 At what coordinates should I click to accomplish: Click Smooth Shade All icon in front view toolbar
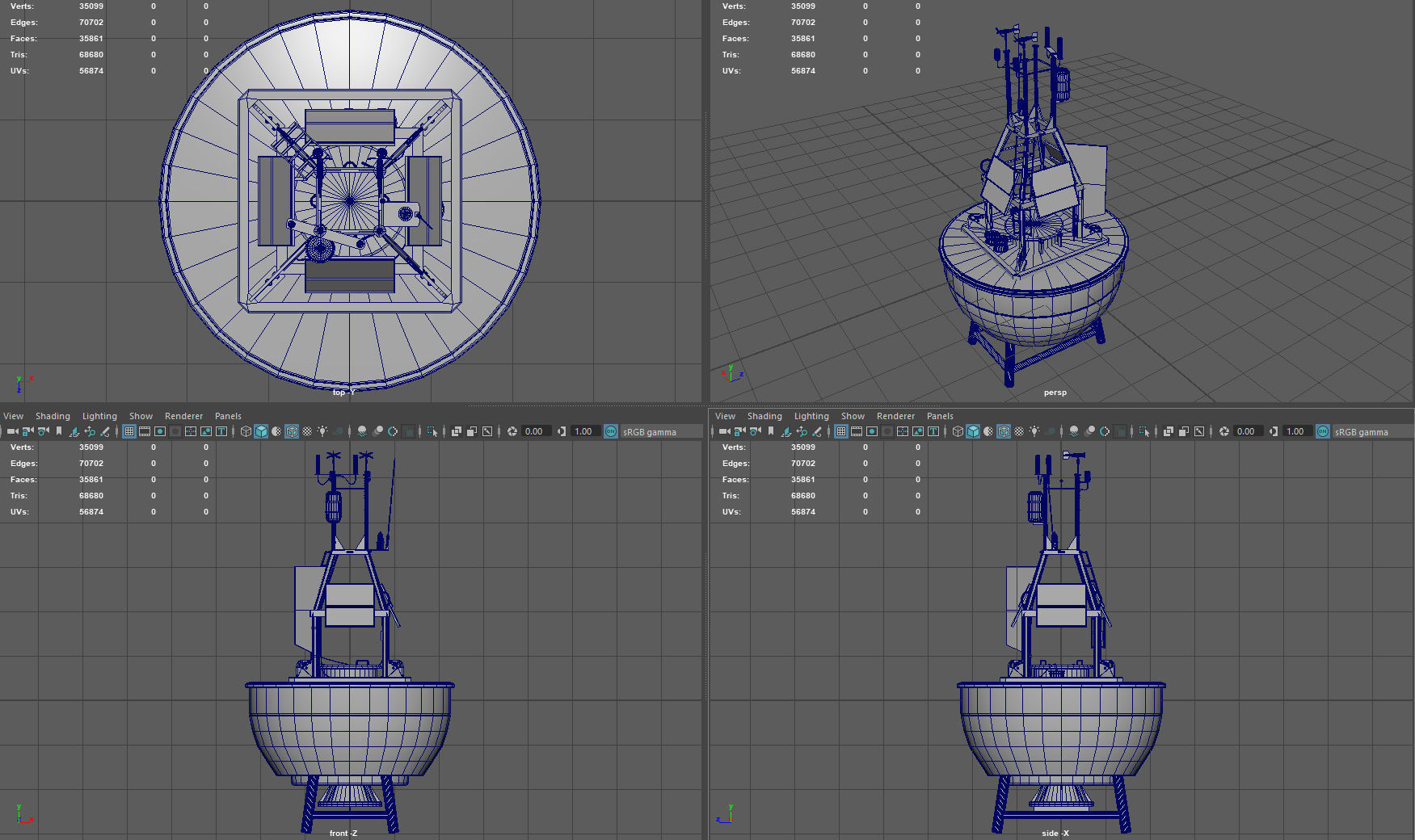pos(261,431)
